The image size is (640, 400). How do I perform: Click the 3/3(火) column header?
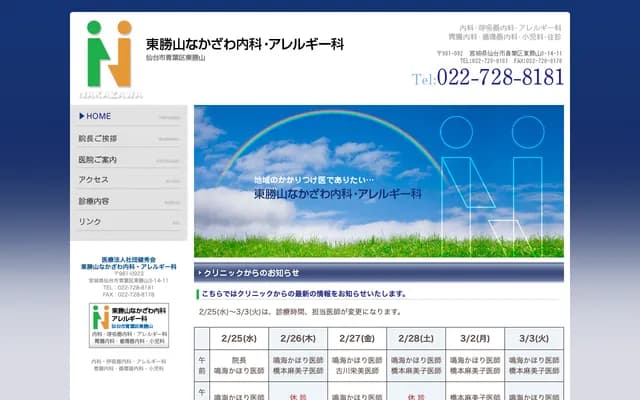pos(530,339)
